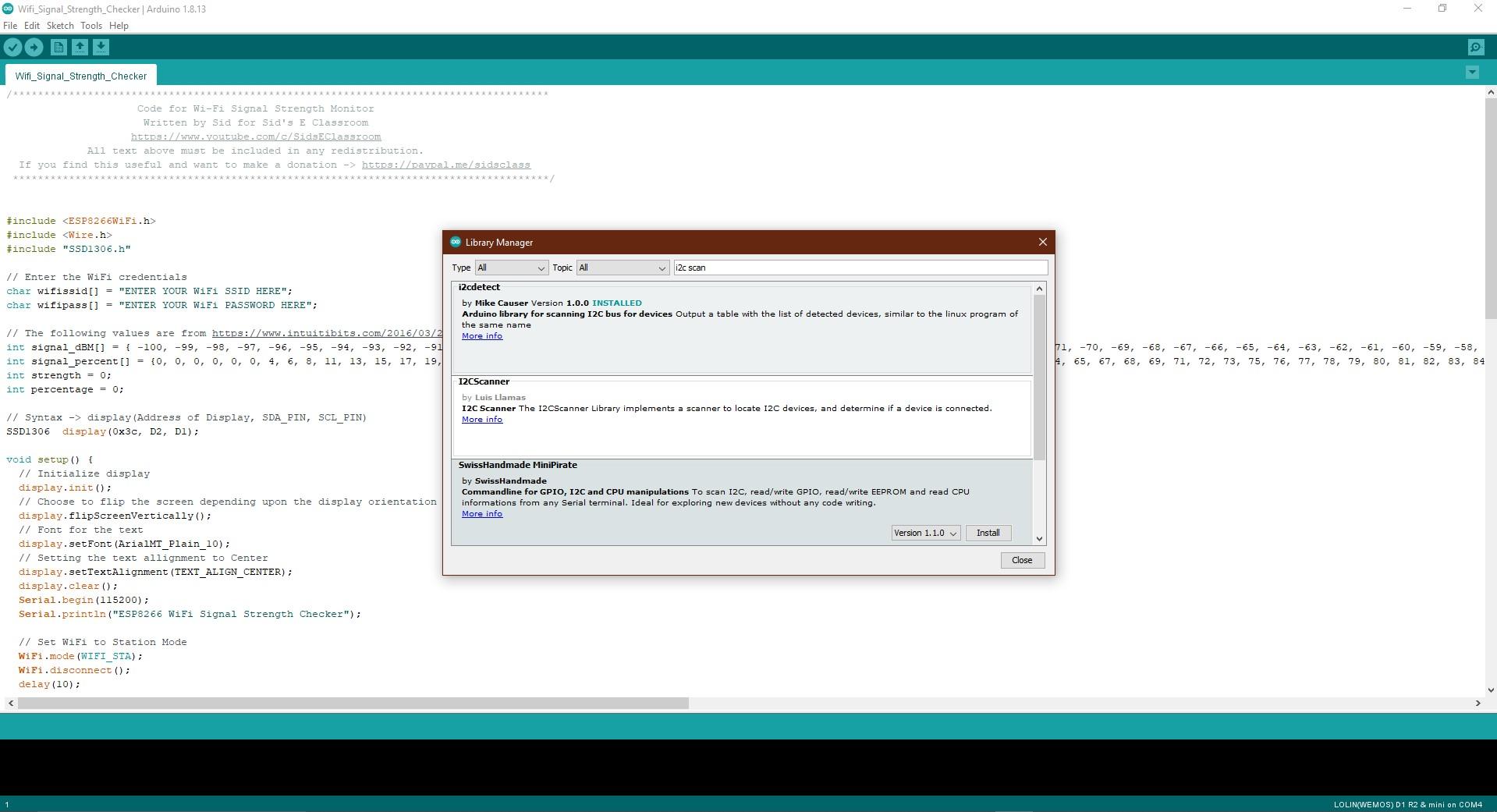
Task: Open the File menu
Action: pyautogui.click(x=10, y=26)
